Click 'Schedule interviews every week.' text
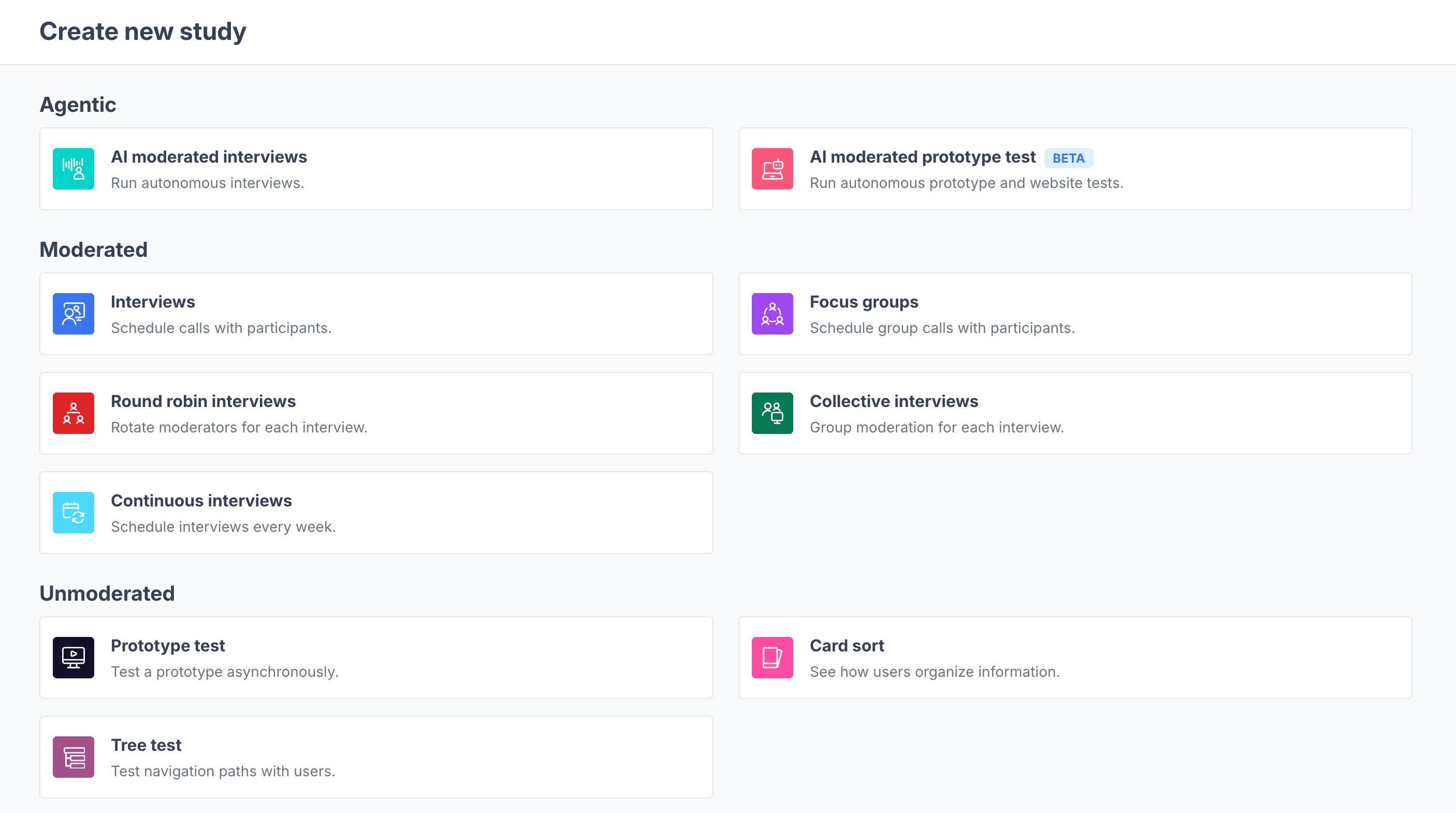Viewport: 1456px width, 813px height. pyautogui.click(x=223, y=527)
